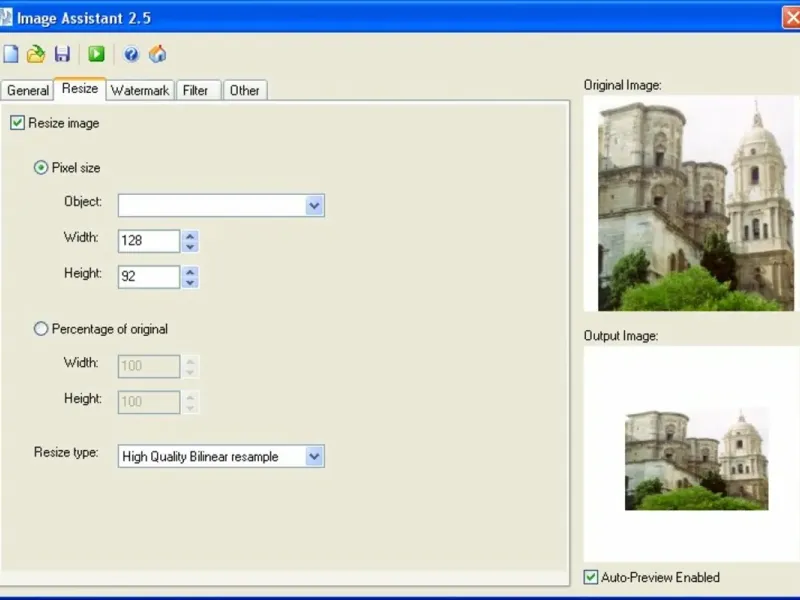Image resolution: width=800 pixels, height=600 pixels.
Task: Go to the Filter tab
Action: [x=198, y=90]
